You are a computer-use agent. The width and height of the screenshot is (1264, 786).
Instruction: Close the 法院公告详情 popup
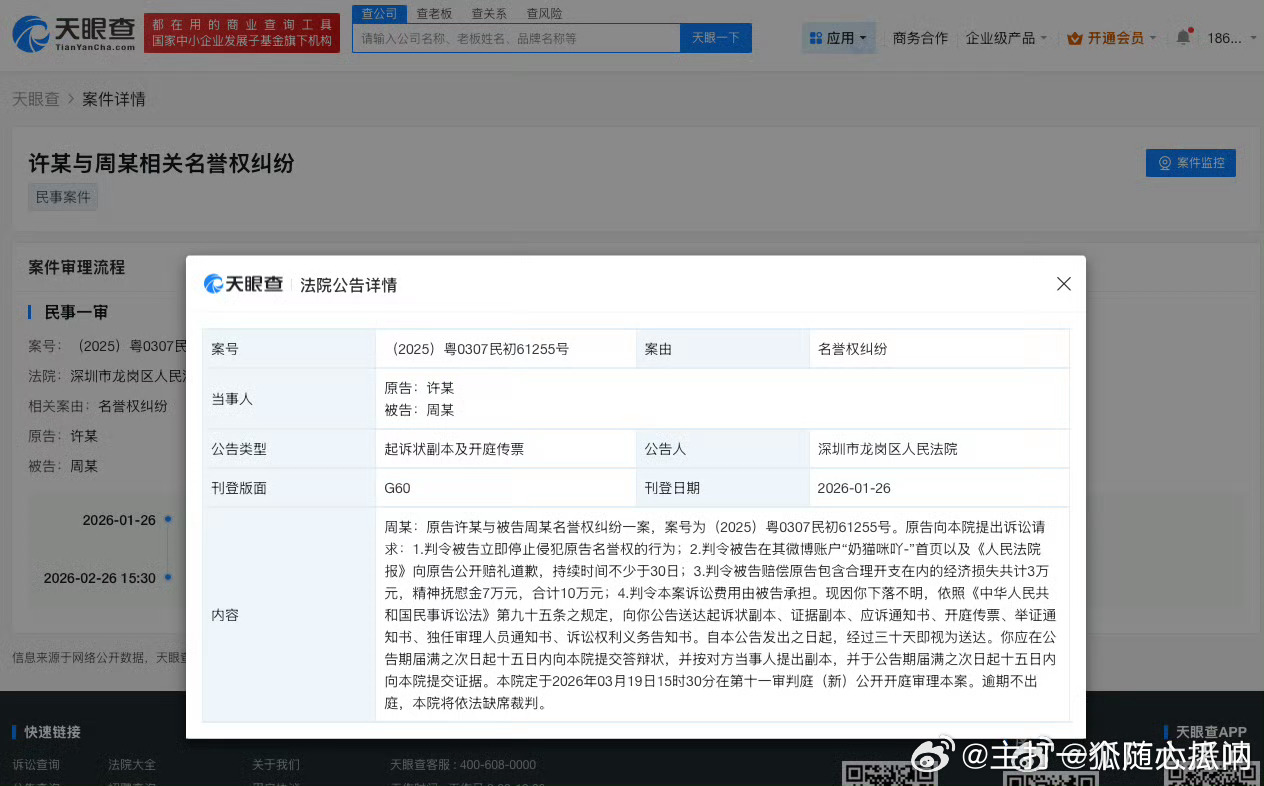click(1063, 284)
